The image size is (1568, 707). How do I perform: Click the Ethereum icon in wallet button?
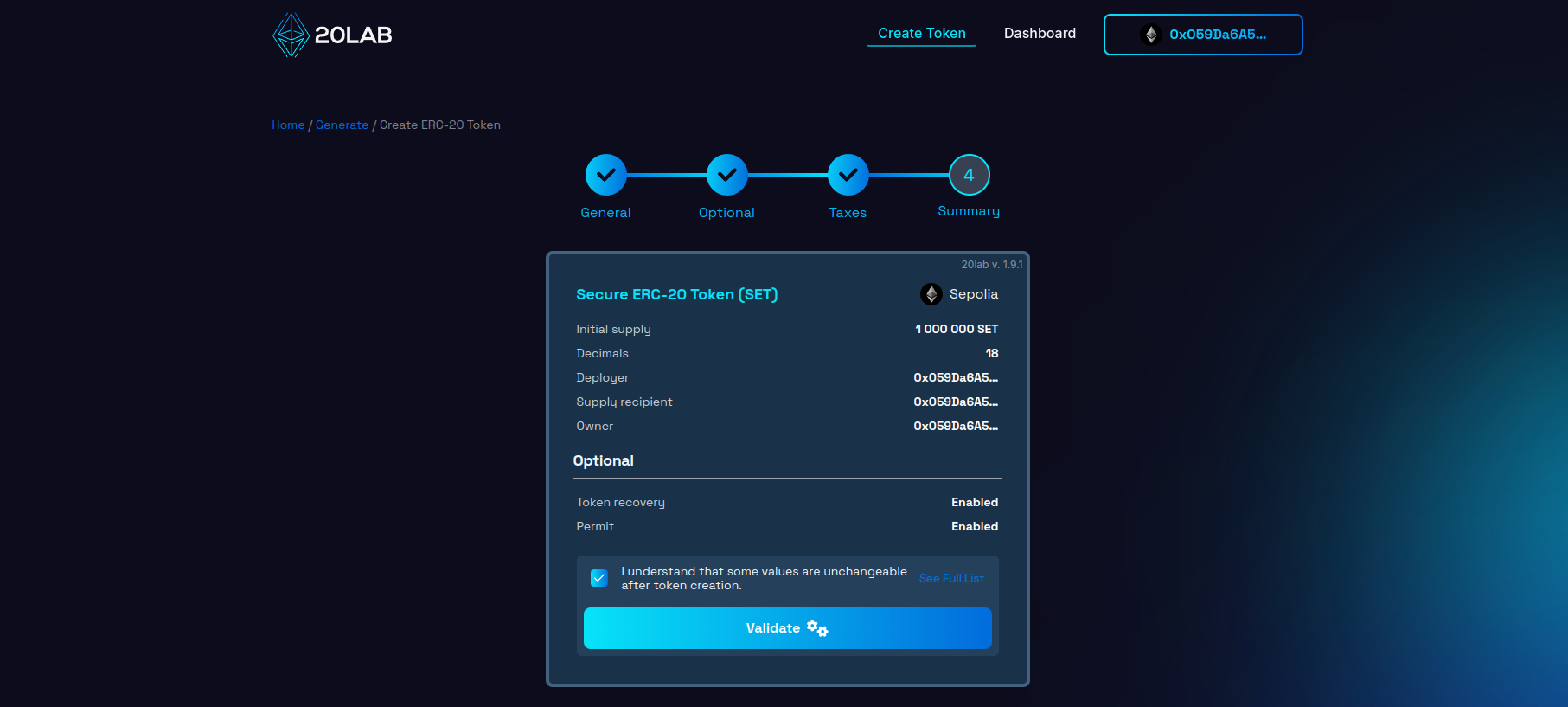pos(1150,35)
